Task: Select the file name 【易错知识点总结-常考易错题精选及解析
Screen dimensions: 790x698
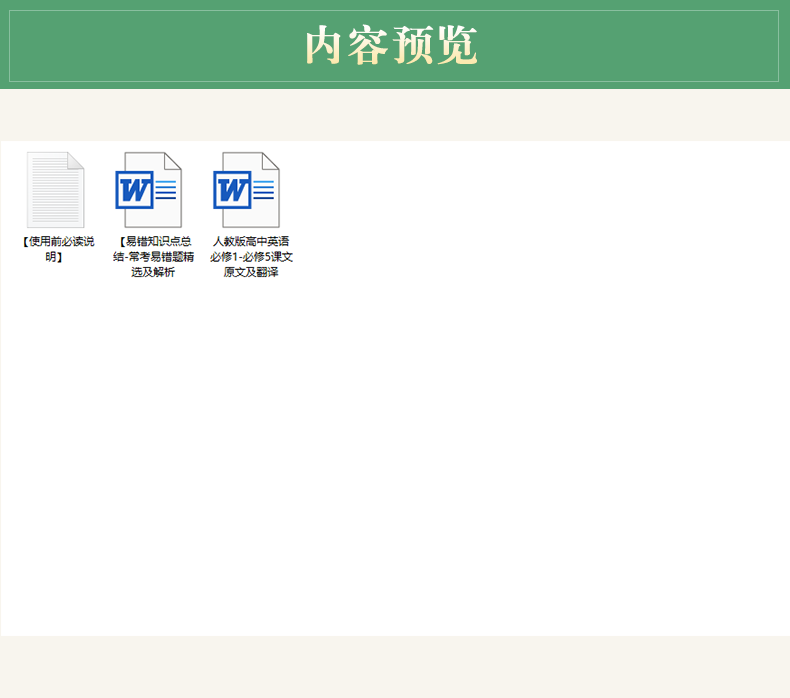Action: [x=153, y=257]
